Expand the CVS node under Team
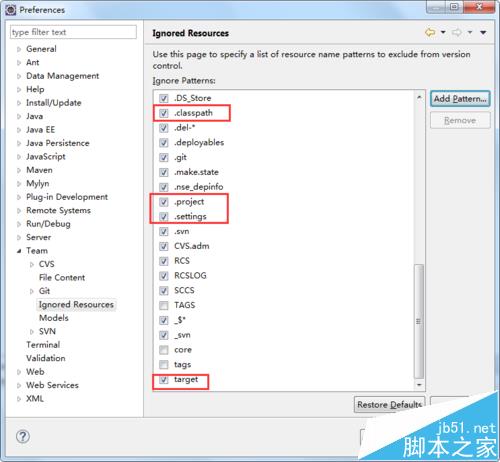Screen dimensions: 500x462 [32, 264]
